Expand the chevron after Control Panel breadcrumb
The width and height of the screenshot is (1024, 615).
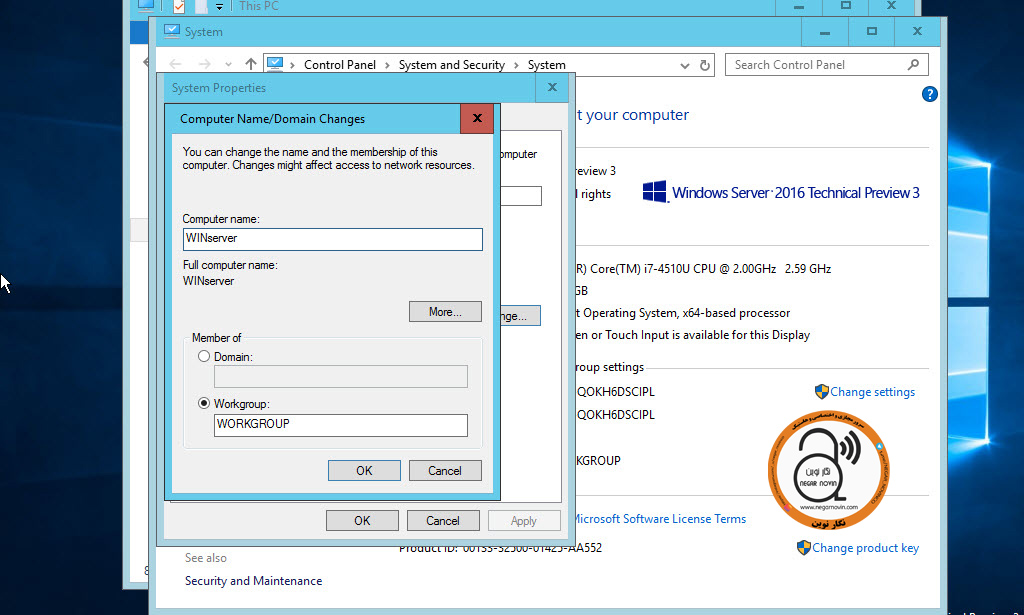pos(387,65)
